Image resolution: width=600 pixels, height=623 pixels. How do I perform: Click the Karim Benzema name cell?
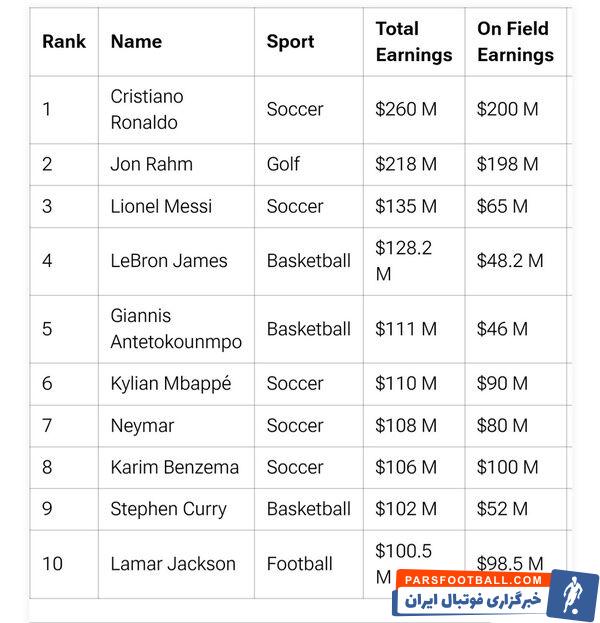tap(174, 467)
